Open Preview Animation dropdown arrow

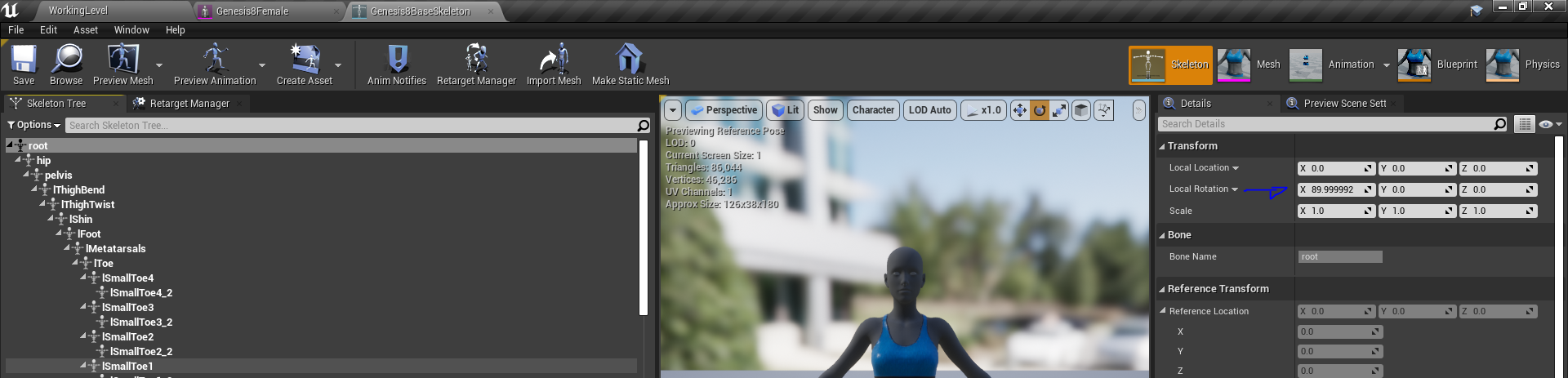[x=262, y=65]
